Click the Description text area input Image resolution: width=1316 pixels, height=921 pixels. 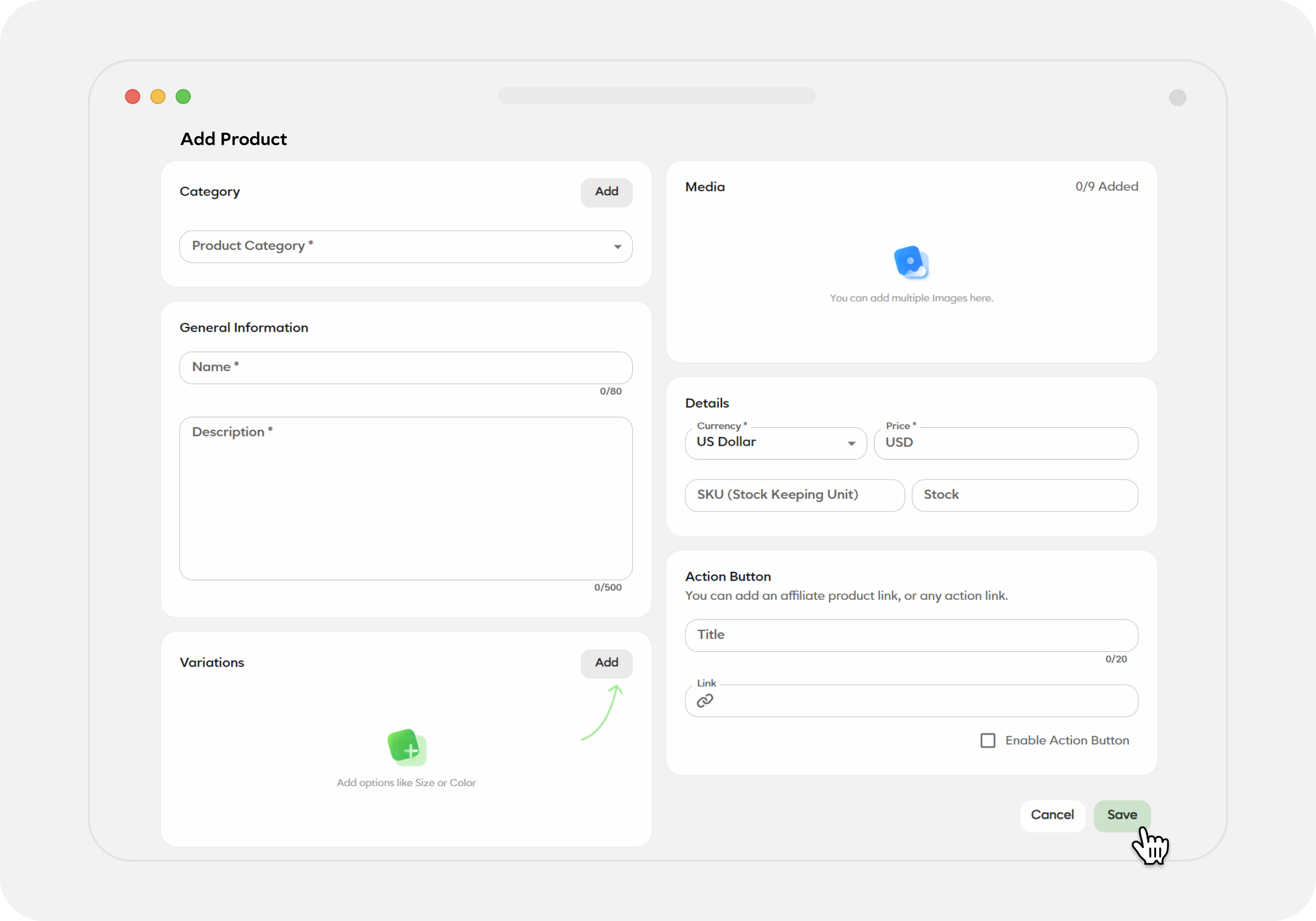[x=406, y=497]
